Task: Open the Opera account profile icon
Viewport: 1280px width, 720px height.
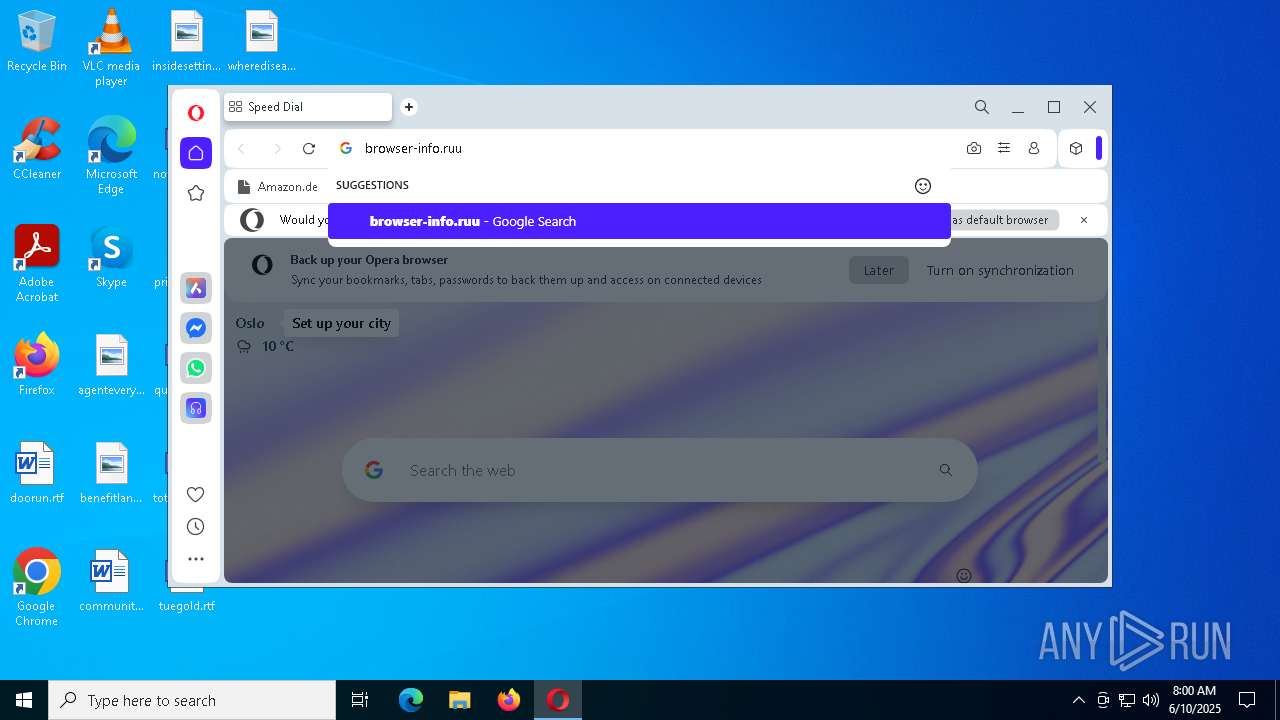Action: (1034, 148)
